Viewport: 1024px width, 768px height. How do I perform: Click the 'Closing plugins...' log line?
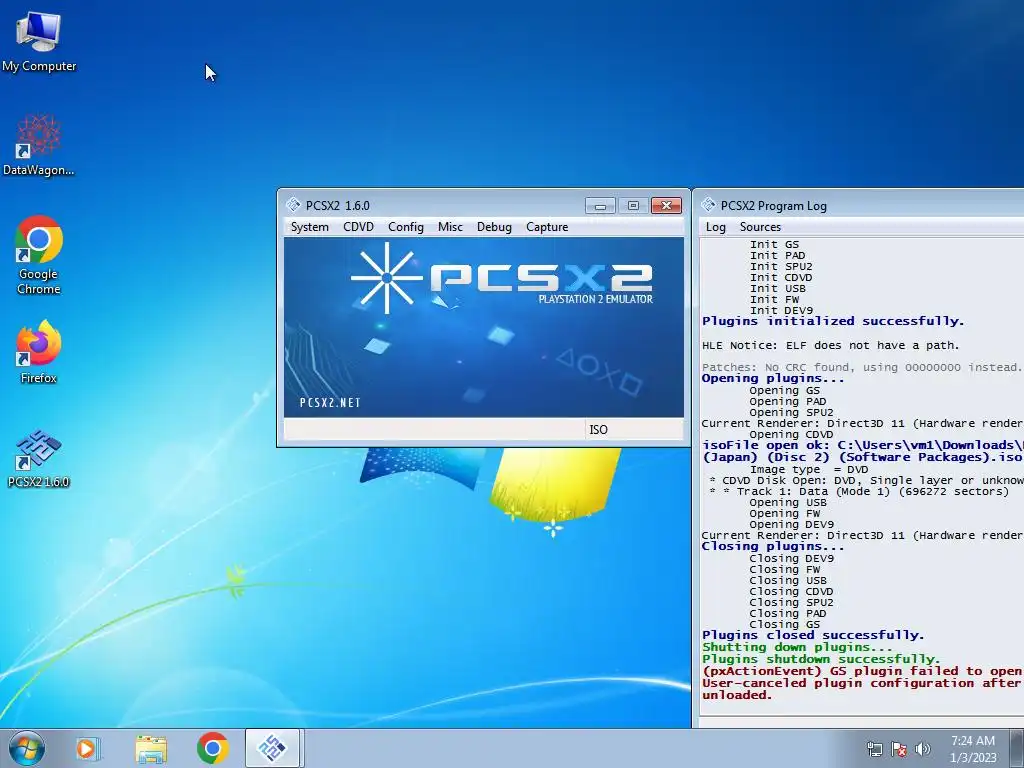pyautogui.click(x=773, y=546)
